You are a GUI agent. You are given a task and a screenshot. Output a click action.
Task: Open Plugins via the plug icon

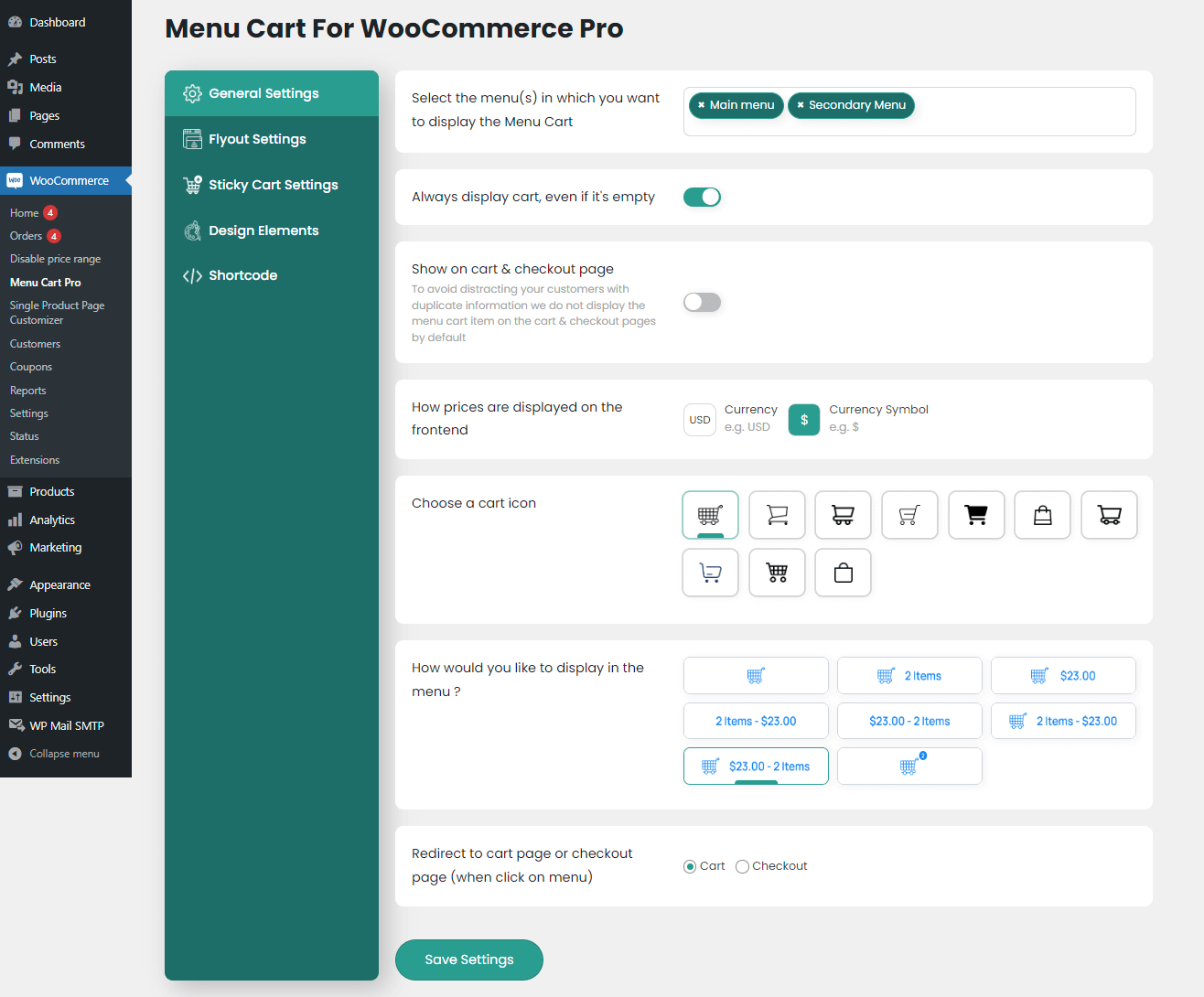(15, 613)
